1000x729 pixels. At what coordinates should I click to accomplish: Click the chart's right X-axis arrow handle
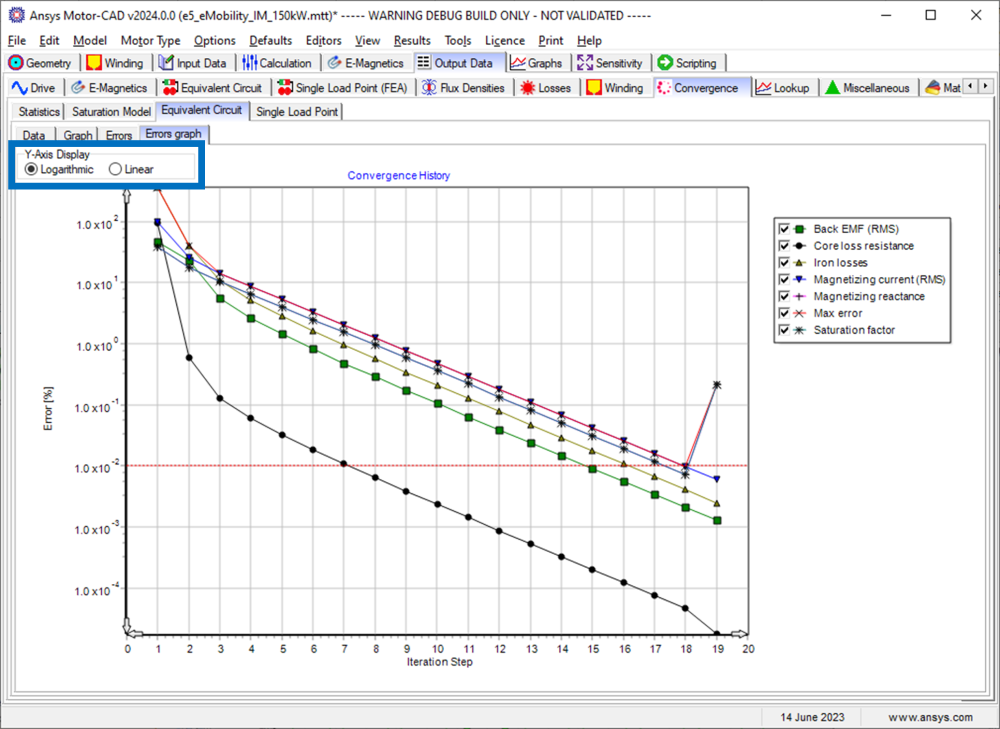pos(740,634)
